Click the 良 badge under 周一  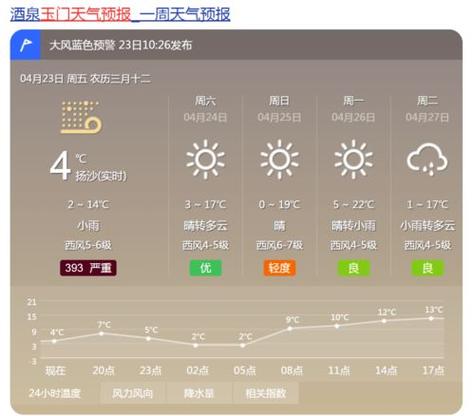coord(353,268)
